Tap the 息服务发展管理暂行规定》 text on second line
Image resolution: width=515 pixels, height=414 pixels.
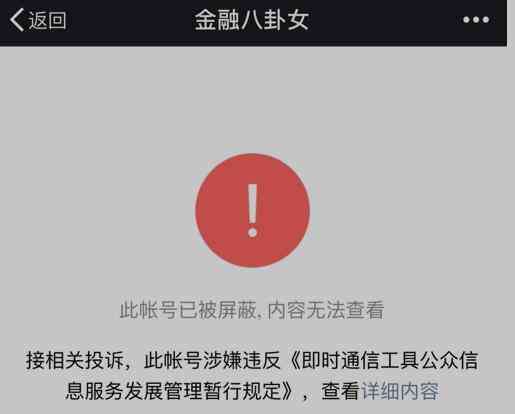[180, 391]
